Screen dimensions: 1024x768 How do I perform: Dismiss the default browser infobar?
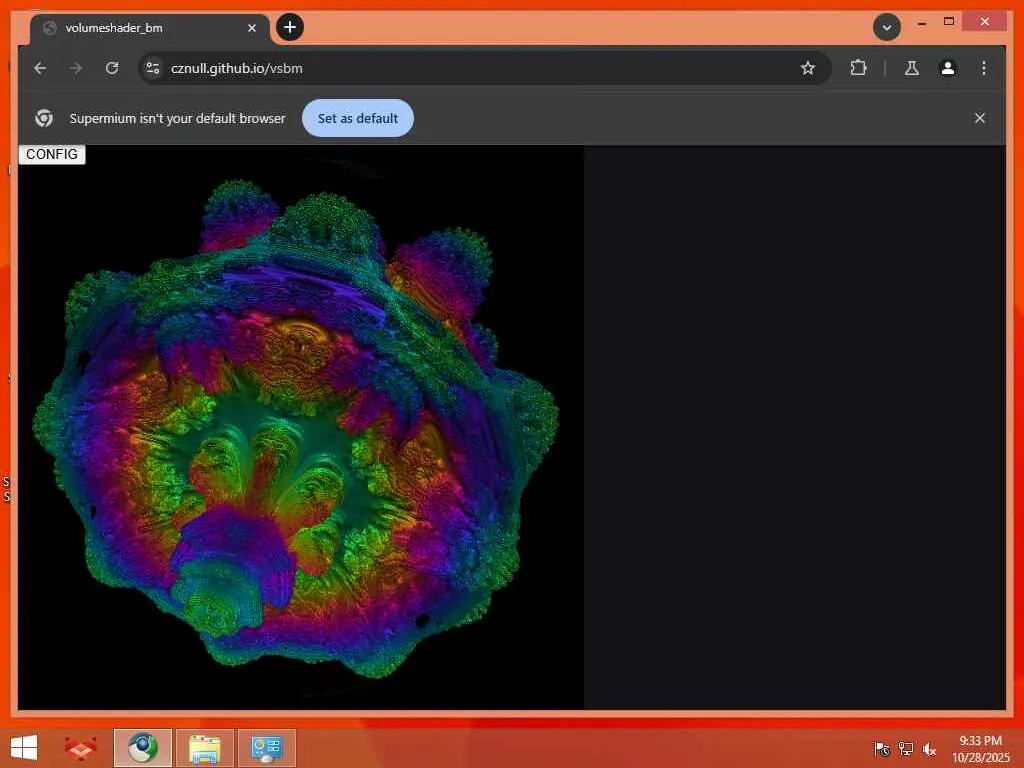pyautogui.click(x=980, y=118)
